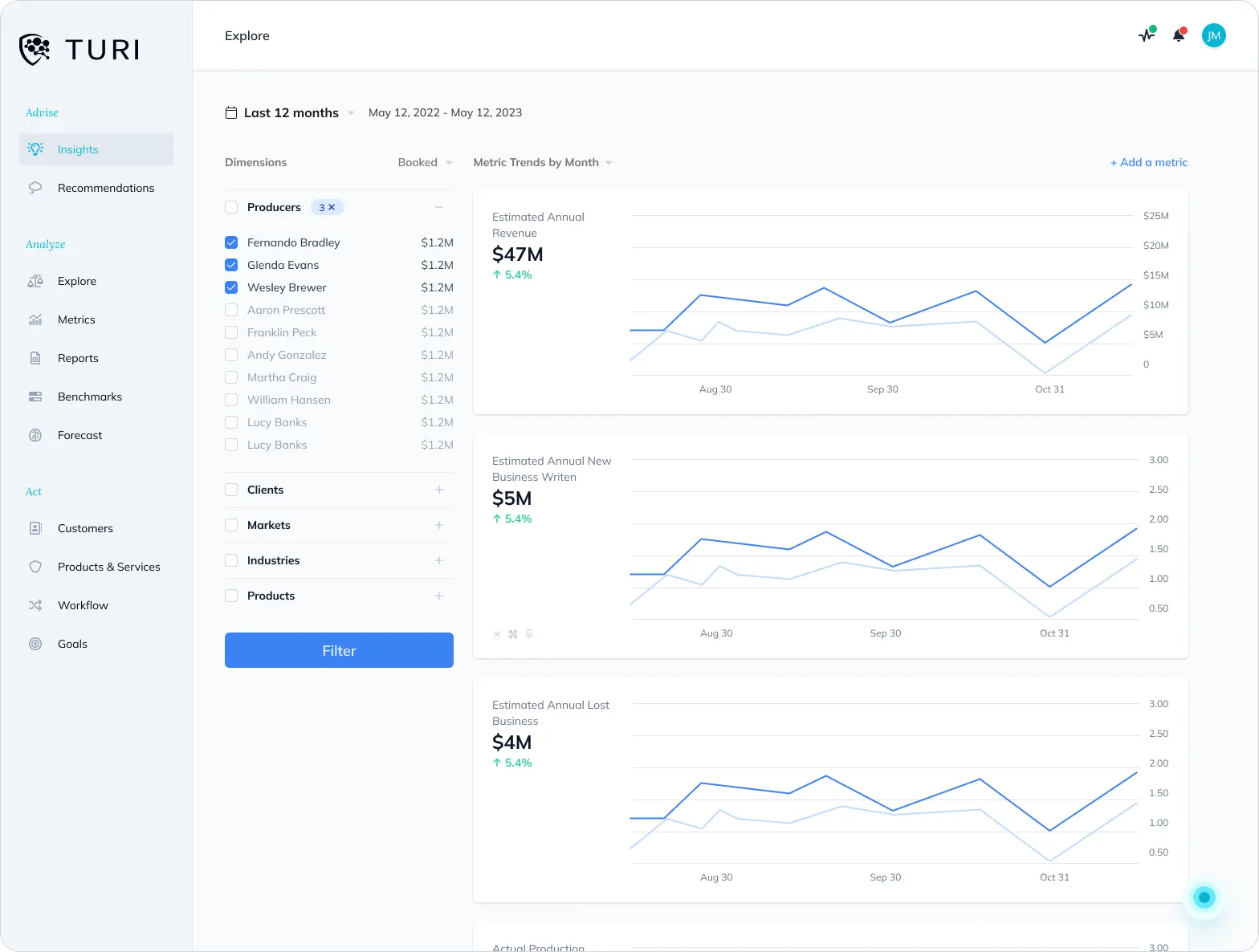Click the TURI logo
The width and height of the screenshot is (1259, 952).
(x=79, y=50)
